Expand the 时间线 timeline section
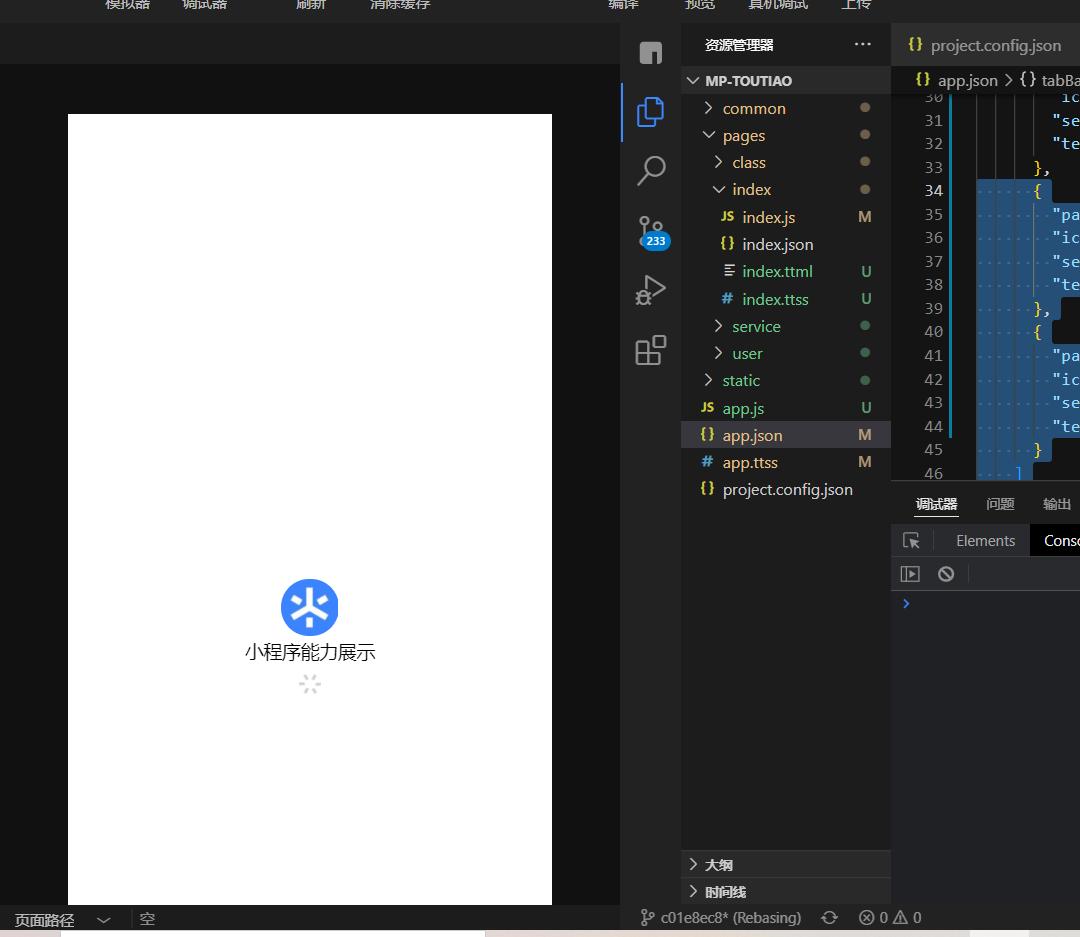 (724, 892)
